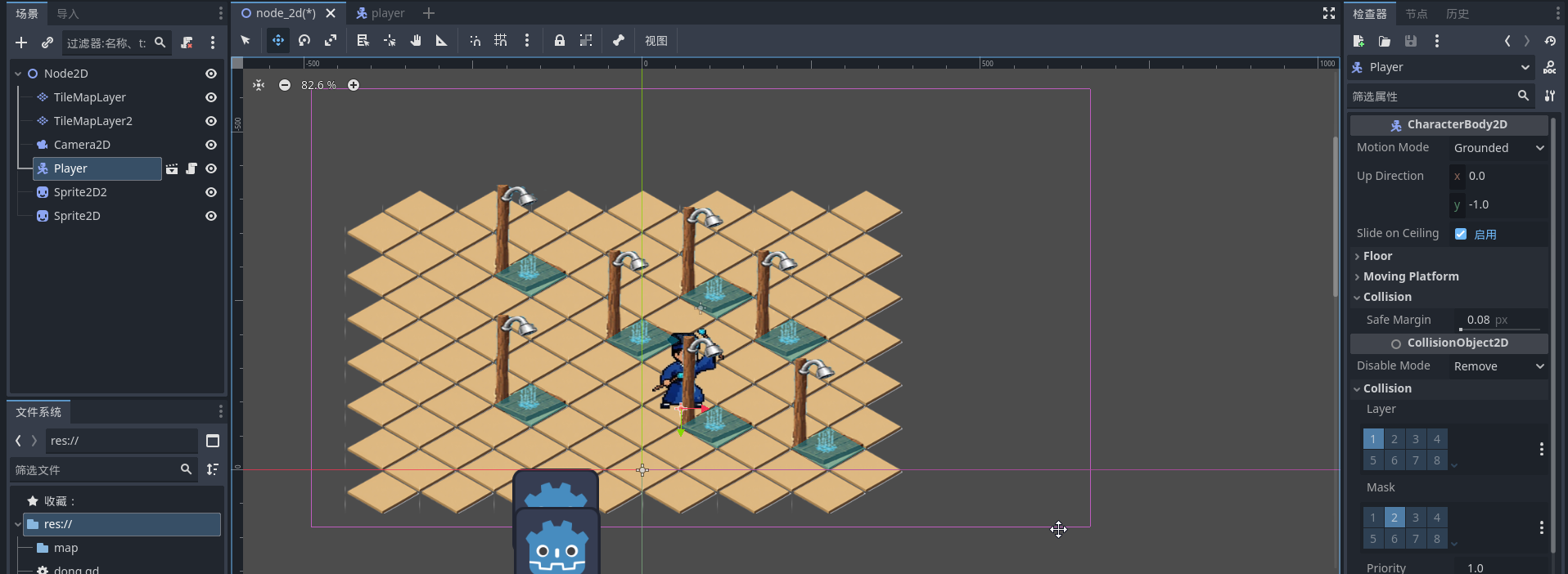Group selected node's children
The height and width of the screenshot is (574, 1568).
[x=586, y=40]
